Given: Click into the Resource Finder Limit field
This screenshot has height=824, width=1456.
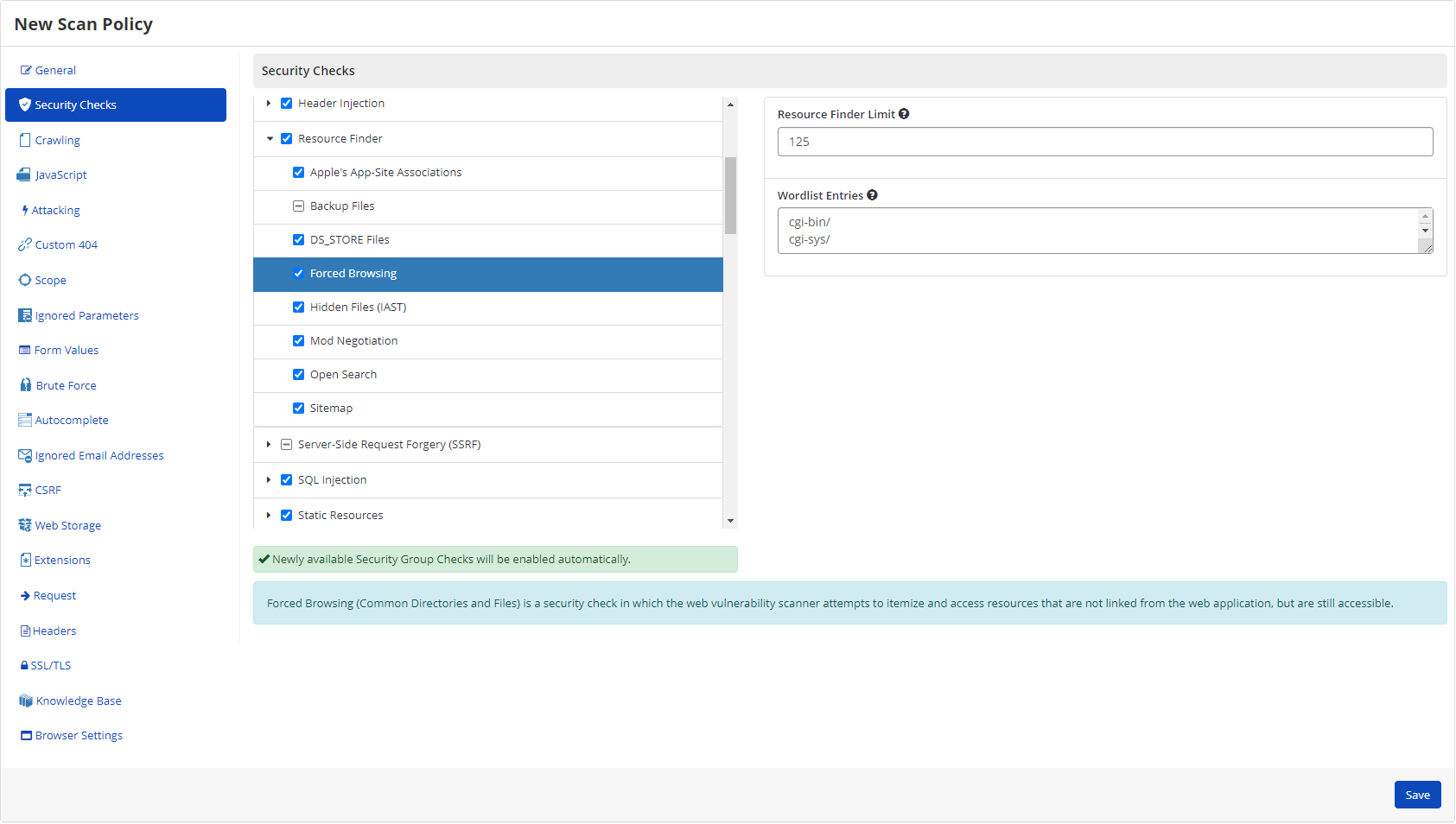Looking at the screenshot, I should (1104, 142).
